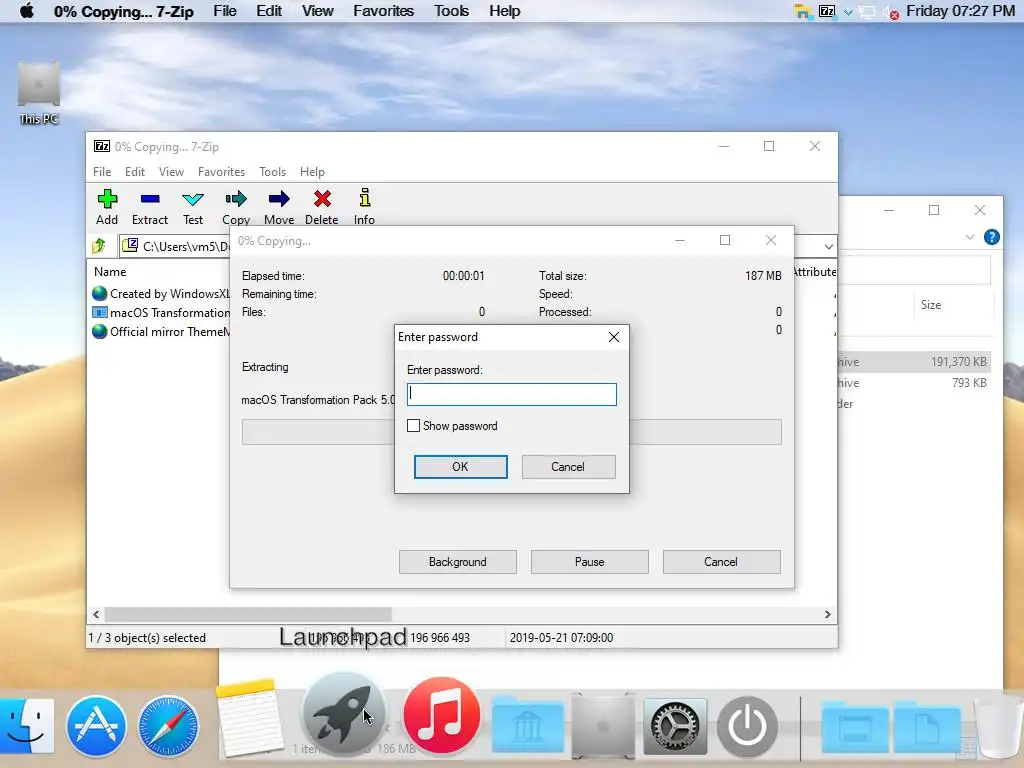The width and height of the screenshot is (1024, 768).
Task: Enable the Show password checkbox
Action: pyautogui.click(x=413, y=426)
